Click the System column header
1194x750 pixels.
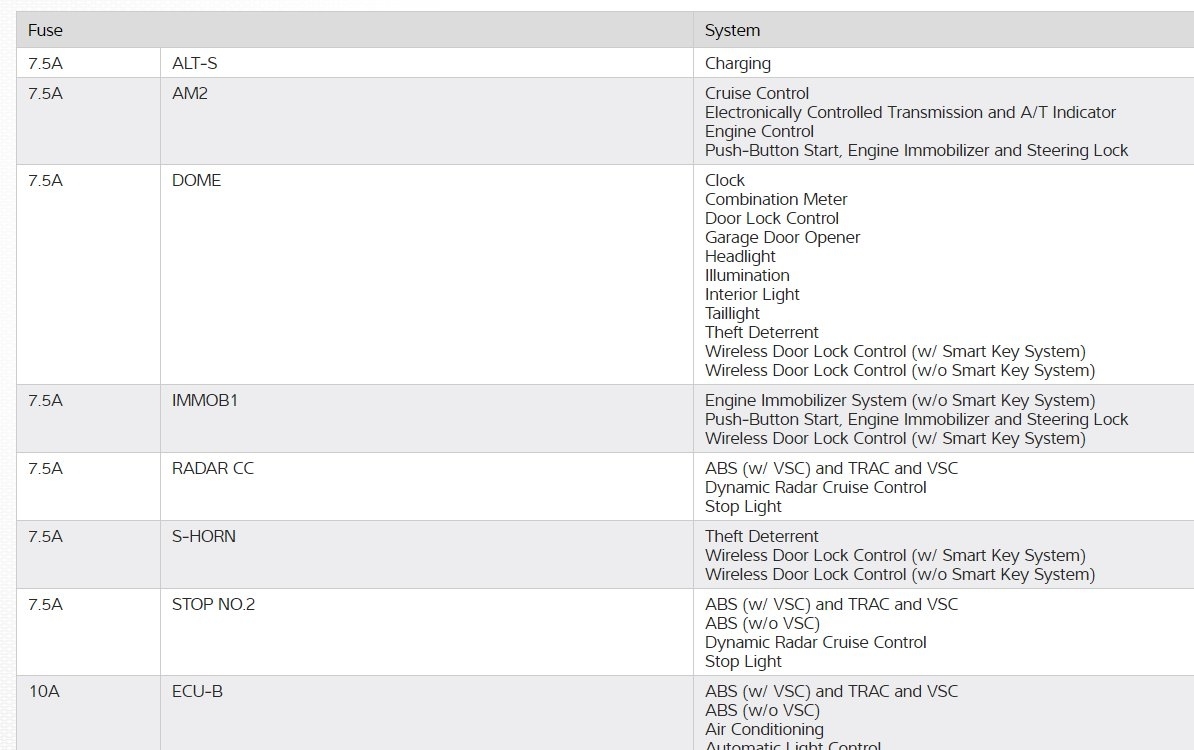(x=732, y=30)
